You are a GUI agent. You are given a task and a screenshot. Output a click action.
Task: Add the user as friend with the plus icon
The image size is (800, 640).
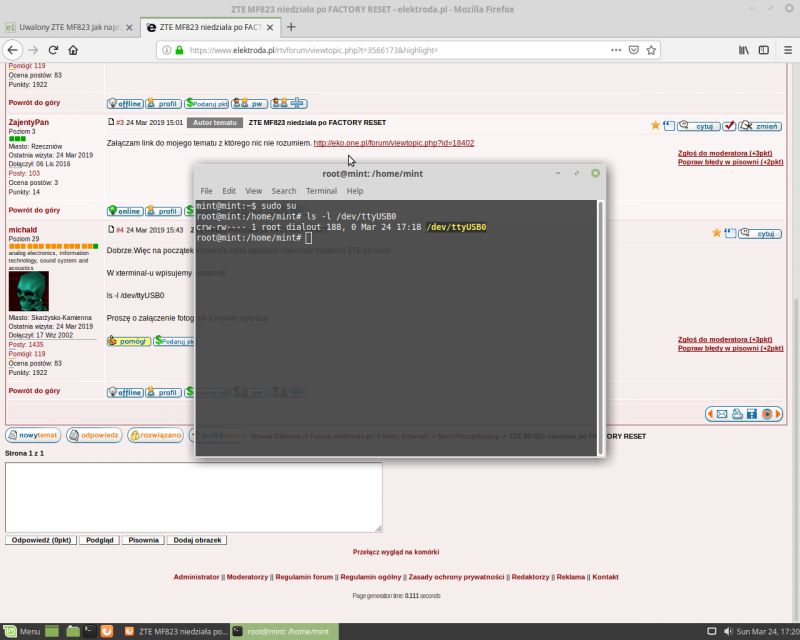pos(289,104)
